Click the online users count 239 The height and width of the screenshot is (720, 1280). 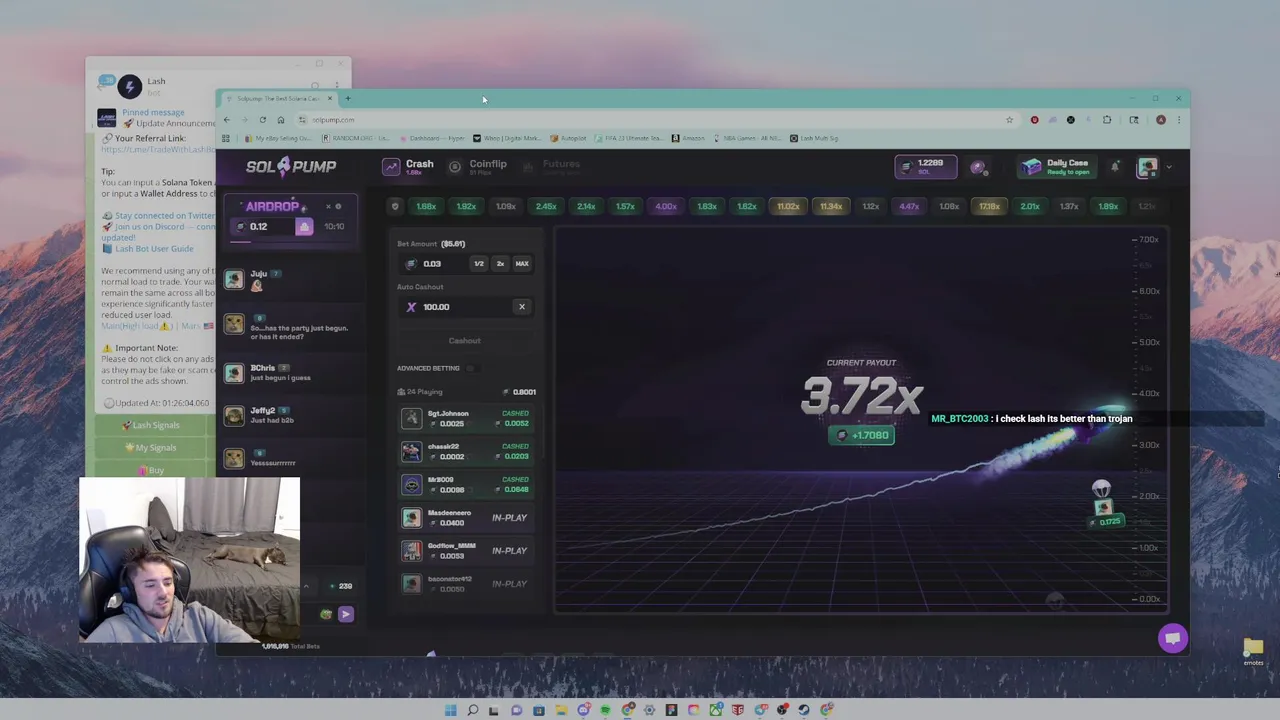pos(342,586)
